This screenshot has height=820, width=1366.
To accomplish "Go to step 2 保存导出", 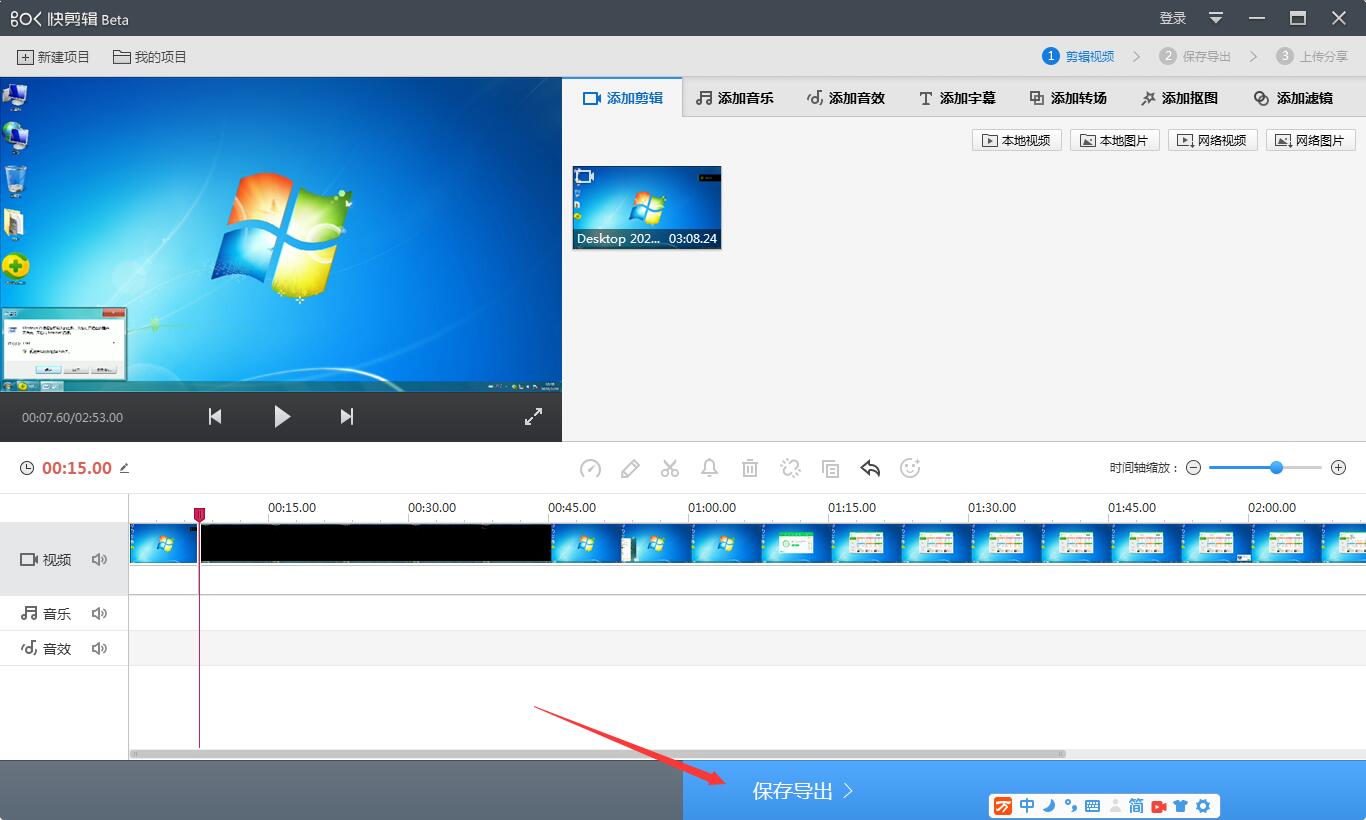I will point(1195,57).
